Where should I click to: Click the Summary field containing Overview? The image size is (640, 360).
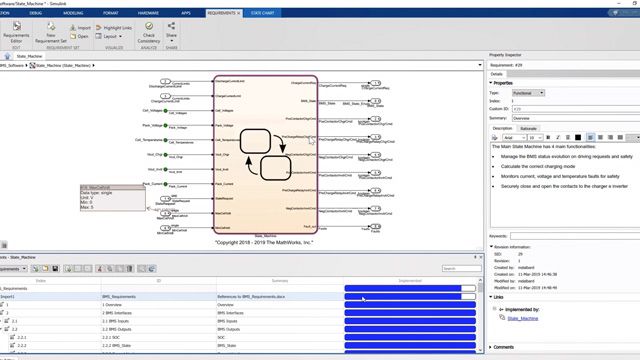pyautogui.click(x=576, y=118)
